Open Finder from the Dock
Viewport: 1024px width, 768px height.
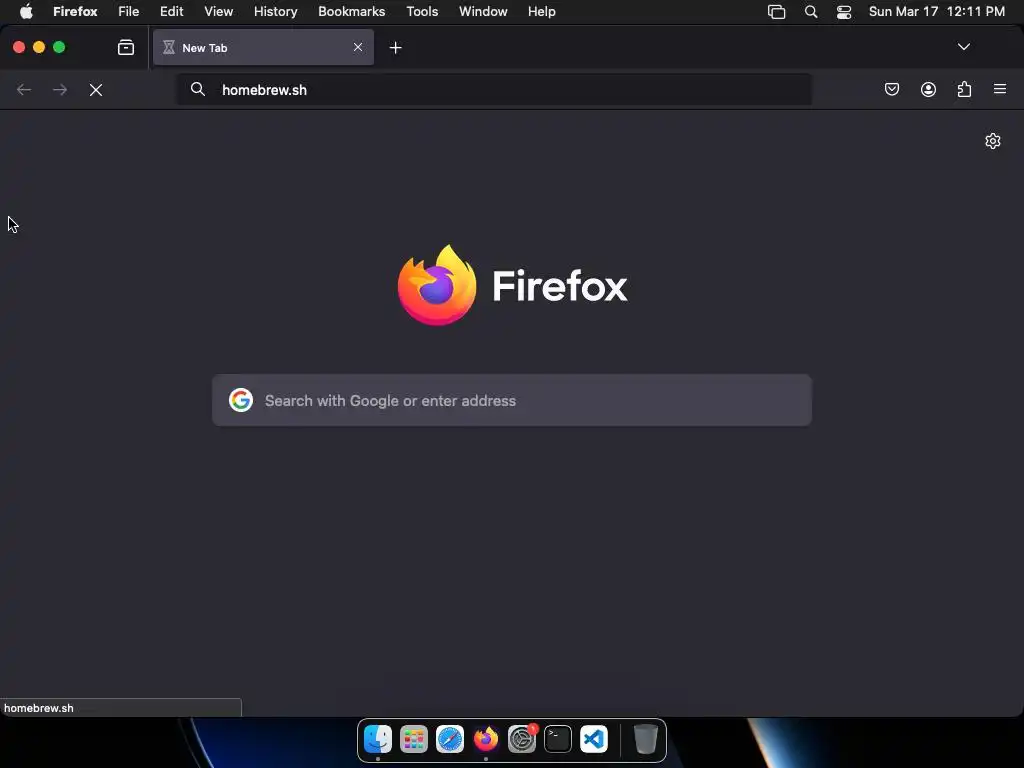click(378, 739)
